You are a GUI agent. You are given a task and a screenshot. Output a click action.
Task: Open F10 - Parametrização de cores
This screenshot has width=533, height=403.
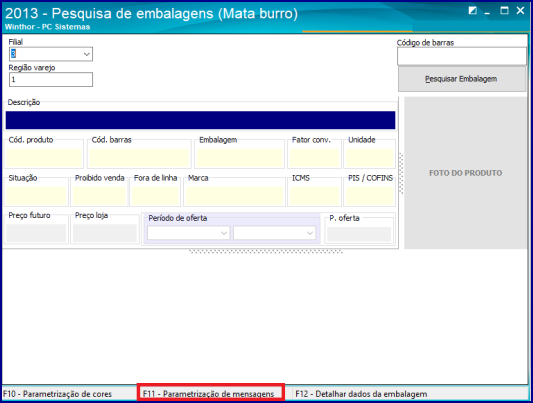(57, 394)
